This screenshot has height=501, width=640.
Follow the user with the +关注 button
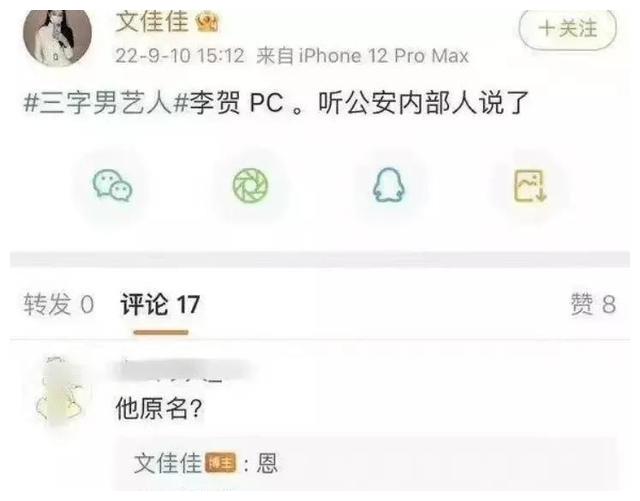(x=567, y=29)
